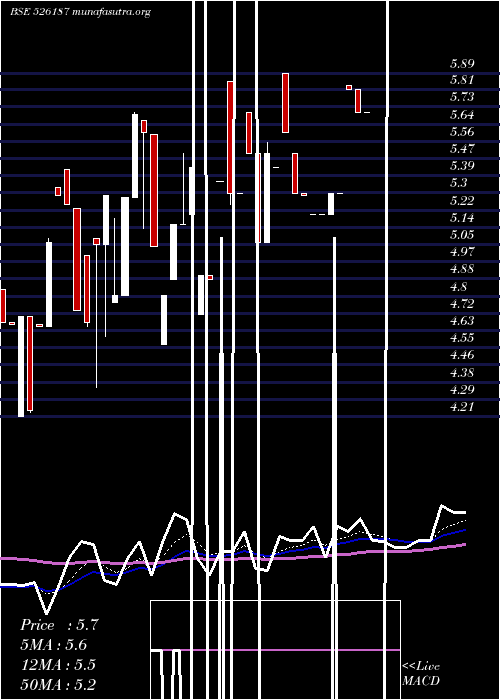Click the 4.46 price axis label
This screenshot has width=500, height=700.
coord(462,355)
